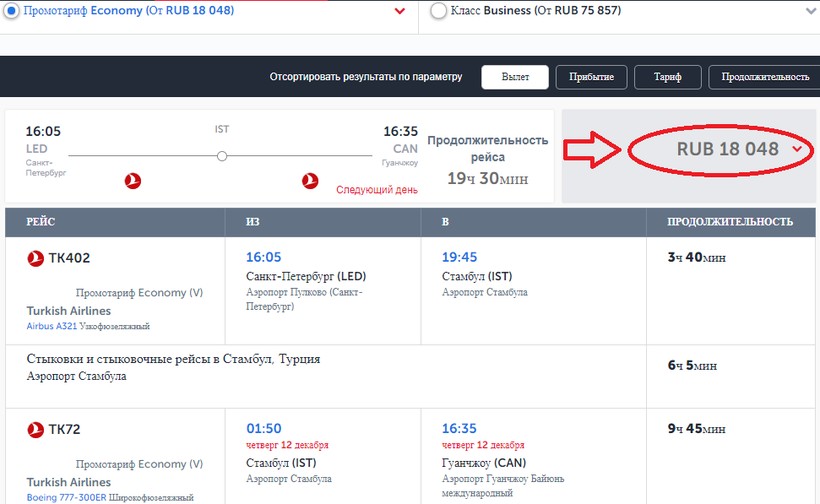Sort results by Продолжительность
The width and height of the screenshot is (820, 504).
click(764, 77)
